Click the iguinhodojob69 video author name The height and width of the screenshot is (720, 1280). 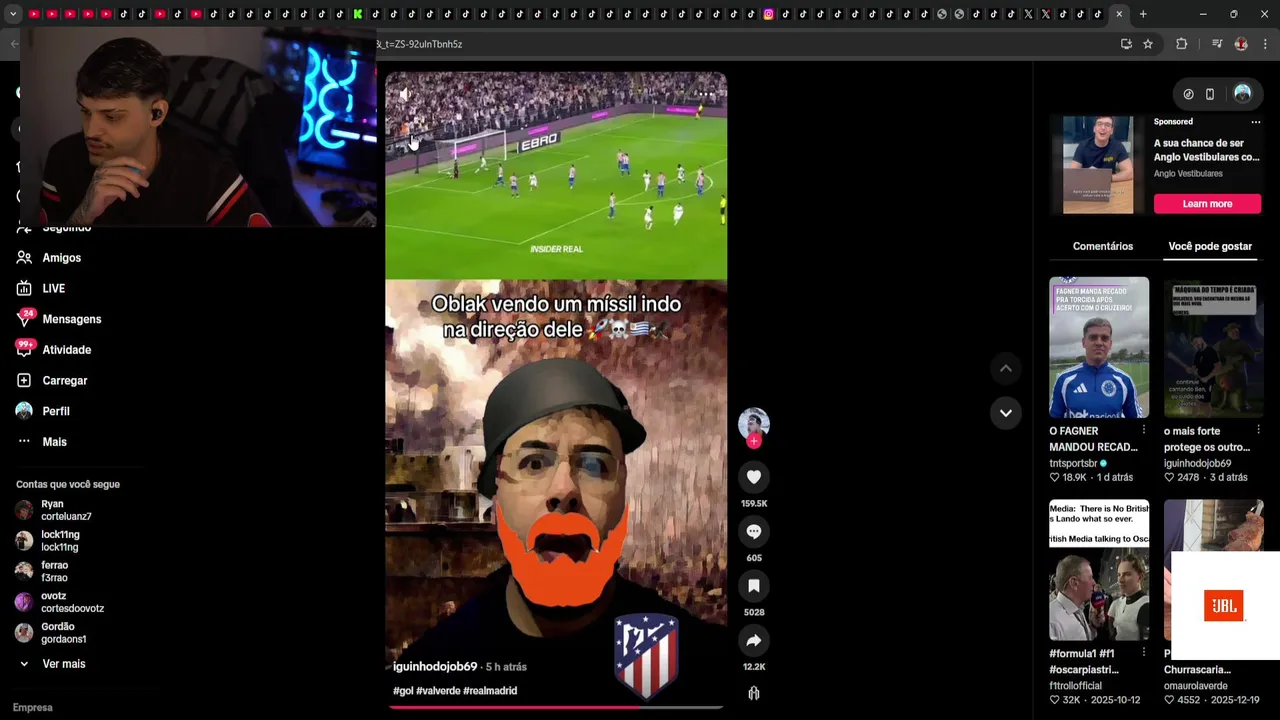[x=435, y=666]
